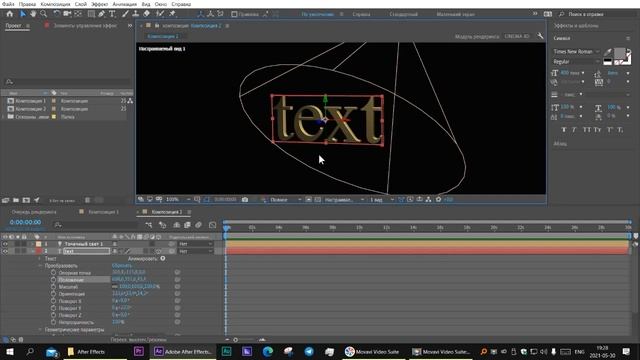Select the Rotation tool

click(x=57, y=14)
